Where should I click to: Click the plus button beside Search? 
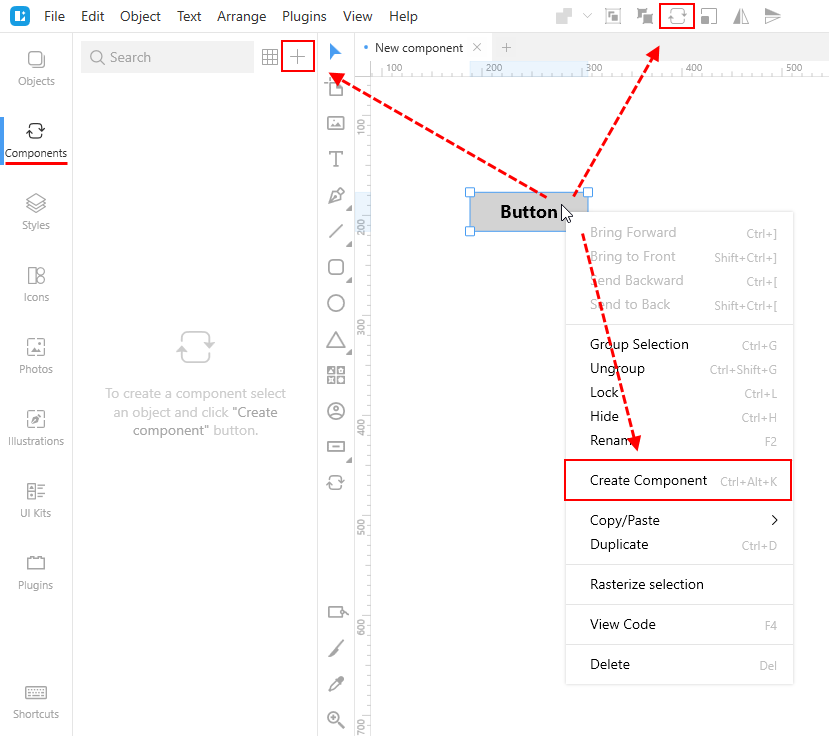pyautogui.click(x=298, y=57)
